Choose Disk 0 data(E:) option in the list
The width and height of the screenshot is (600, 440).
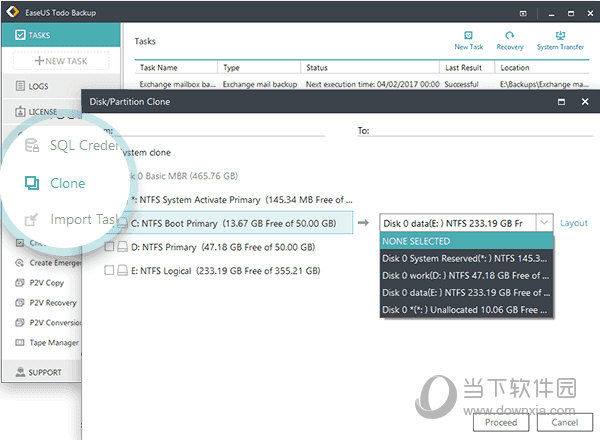(466, 293)
